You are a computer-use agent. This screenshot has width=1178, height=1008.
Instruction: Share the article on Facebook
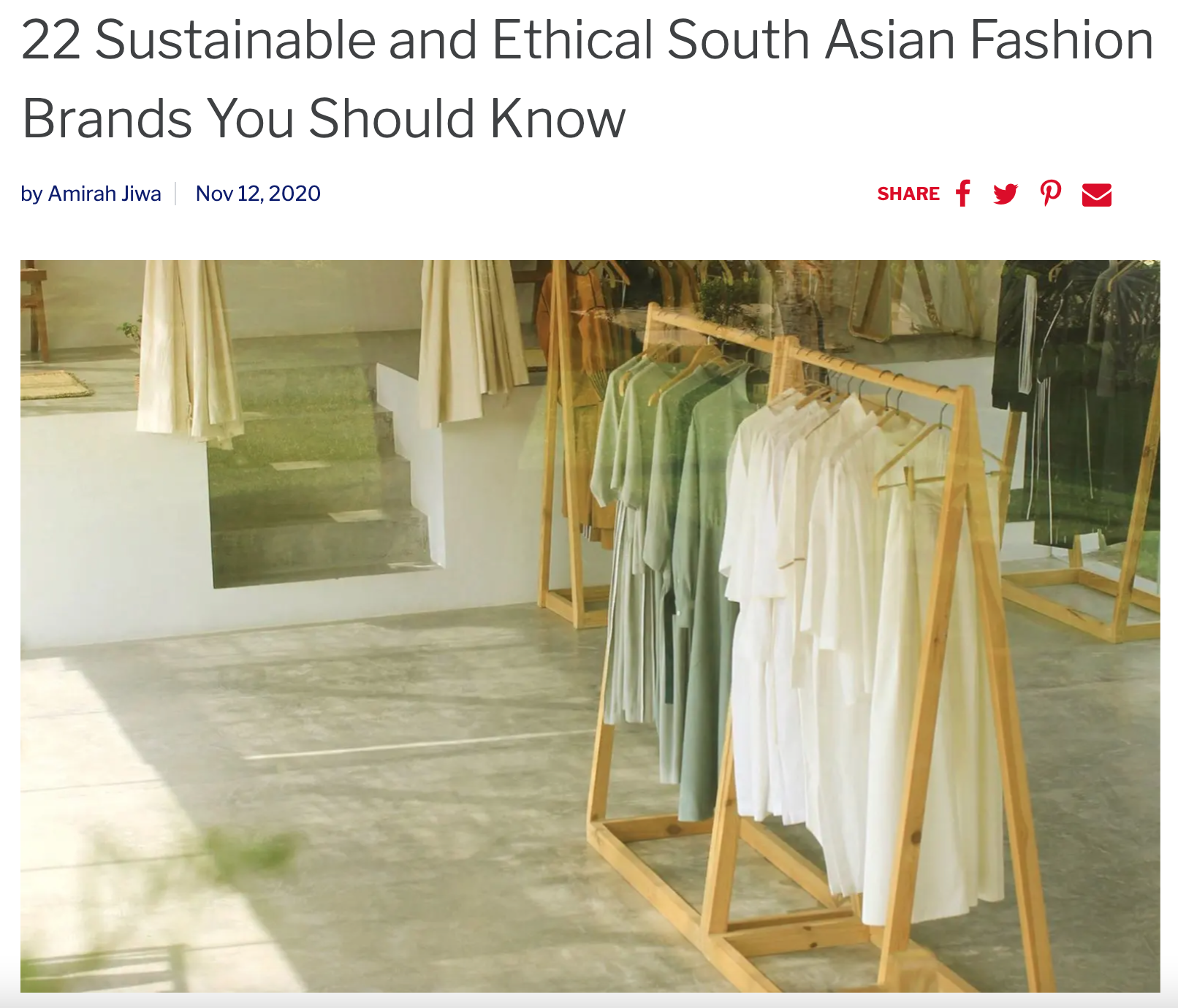[963, 194]
